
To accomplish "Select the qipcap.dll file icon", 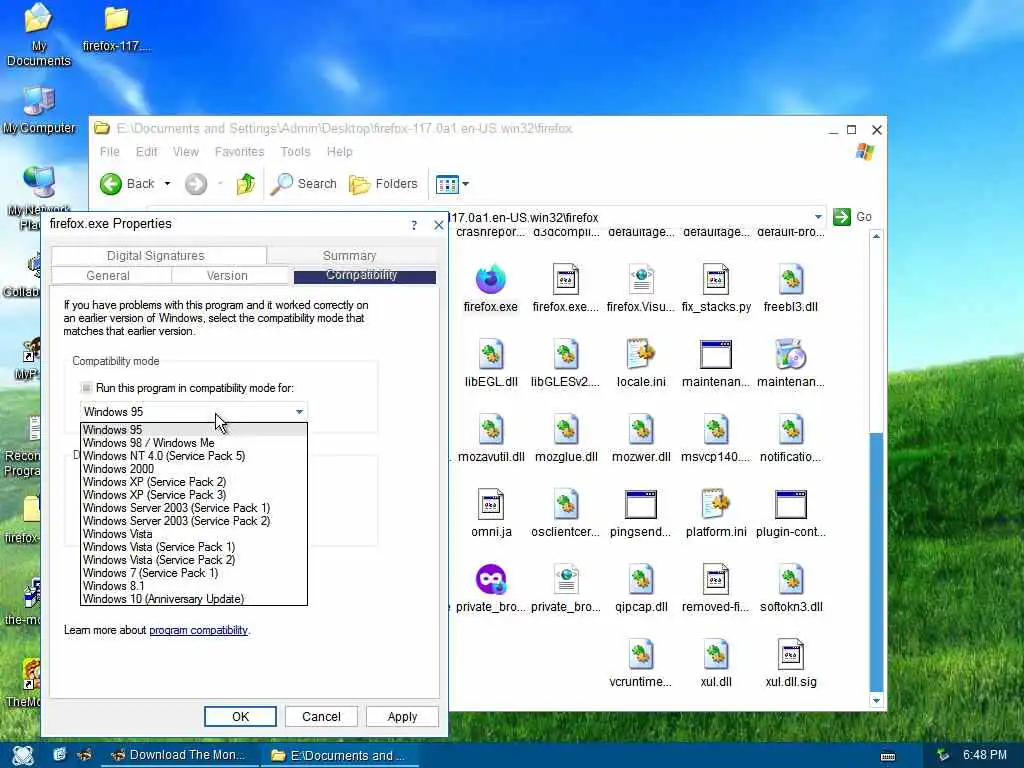I will [641, 580].
